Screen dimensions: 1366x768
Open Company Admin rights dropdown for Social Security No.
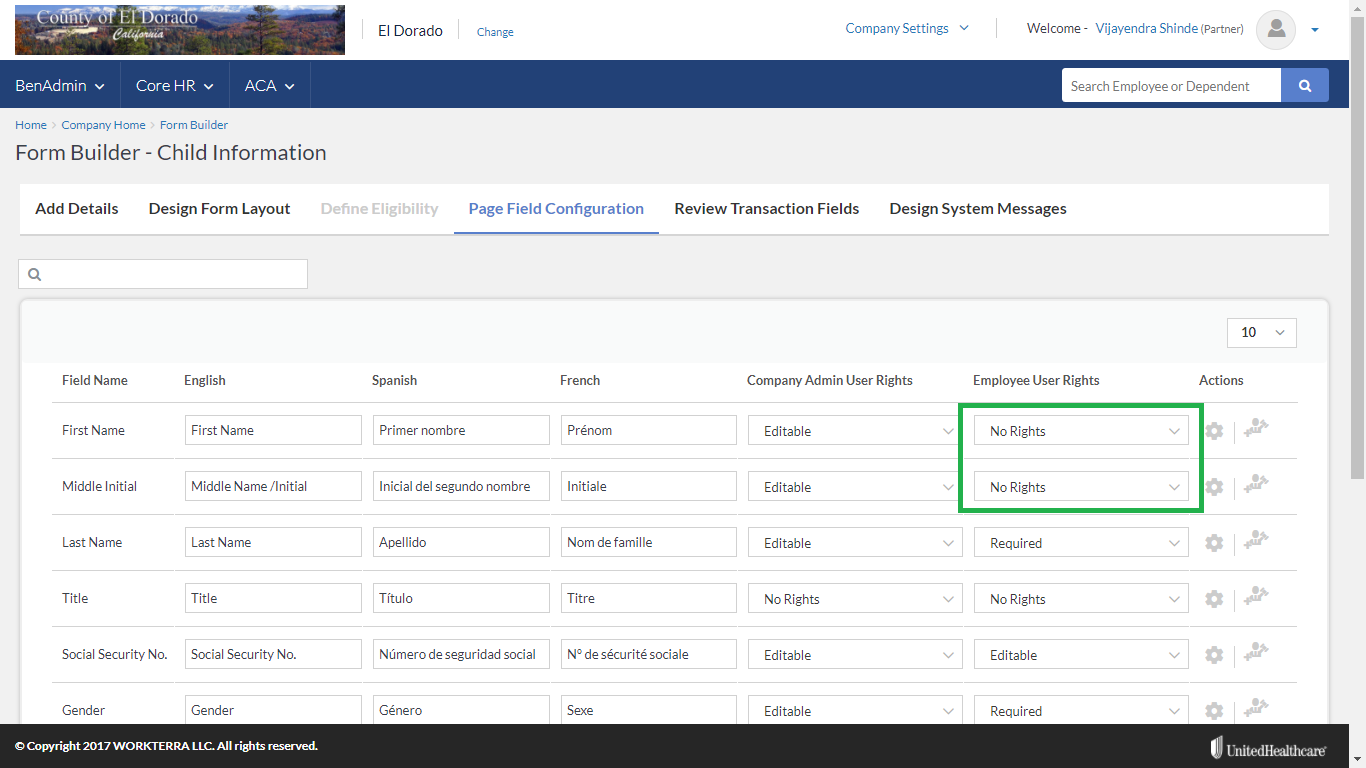(856, 655)
